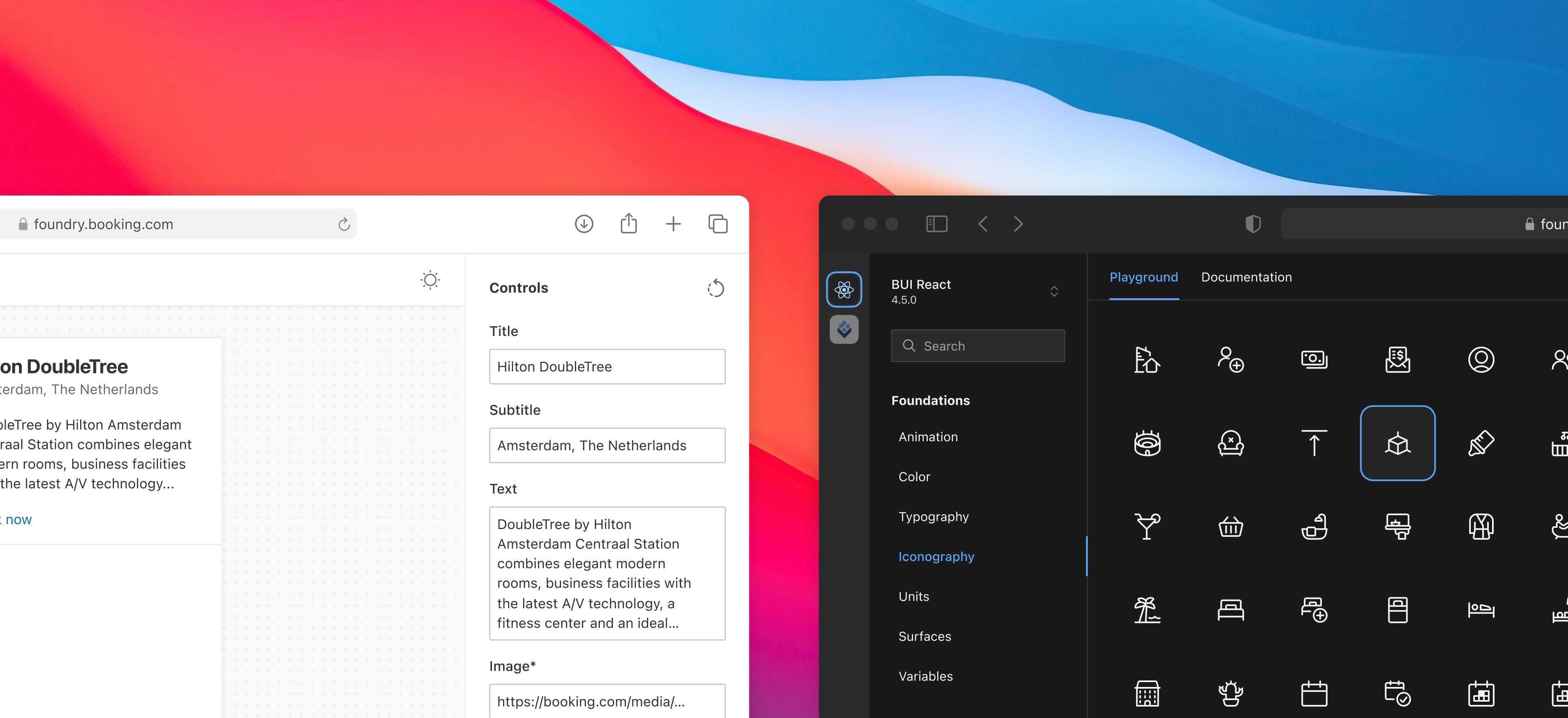Open the downloads icon in light browser toolbar
This screenshot has width=1568, height=718.
(584, 224)
